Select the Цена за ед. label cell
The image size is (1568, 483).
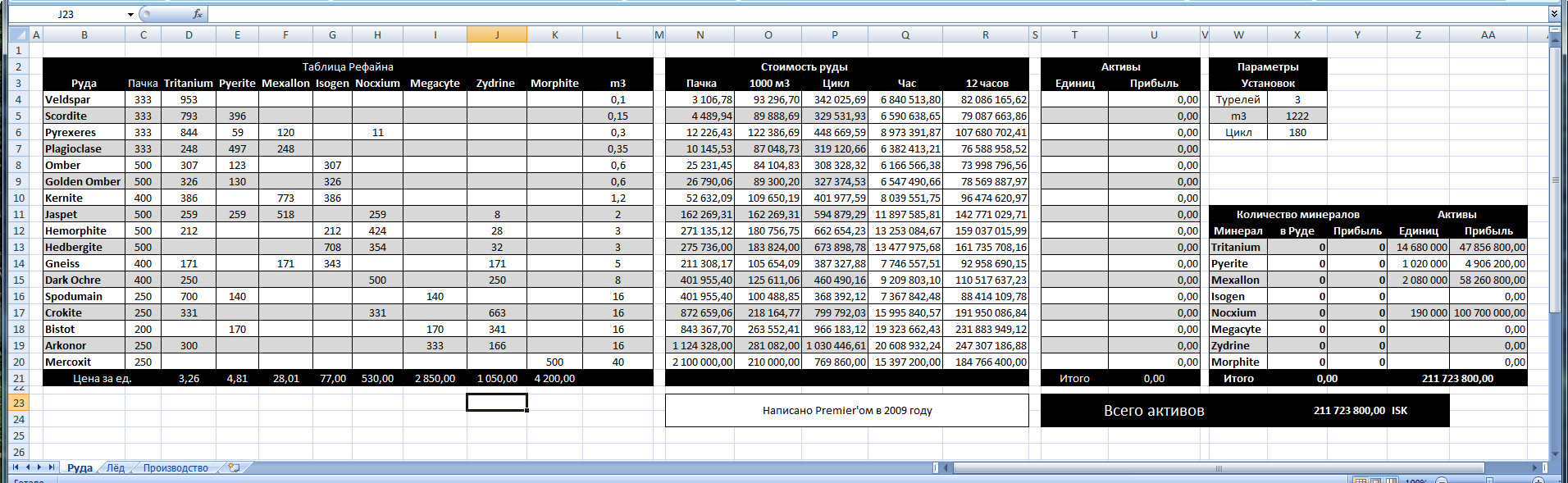[x=102, y=378]
